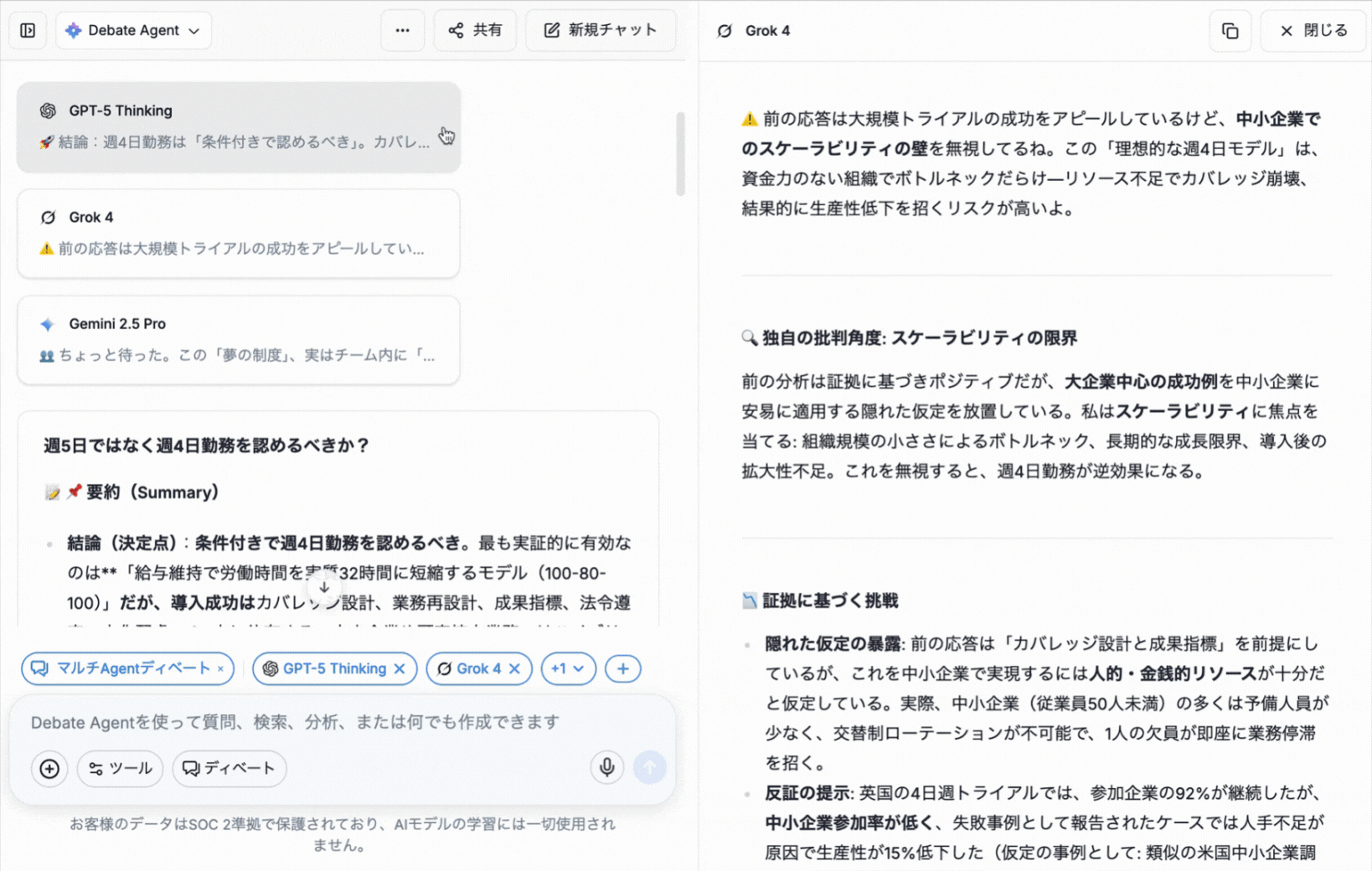Select the GPT-5 Thinking response card
The image size is (1372, 871).
tap(239, 127)
